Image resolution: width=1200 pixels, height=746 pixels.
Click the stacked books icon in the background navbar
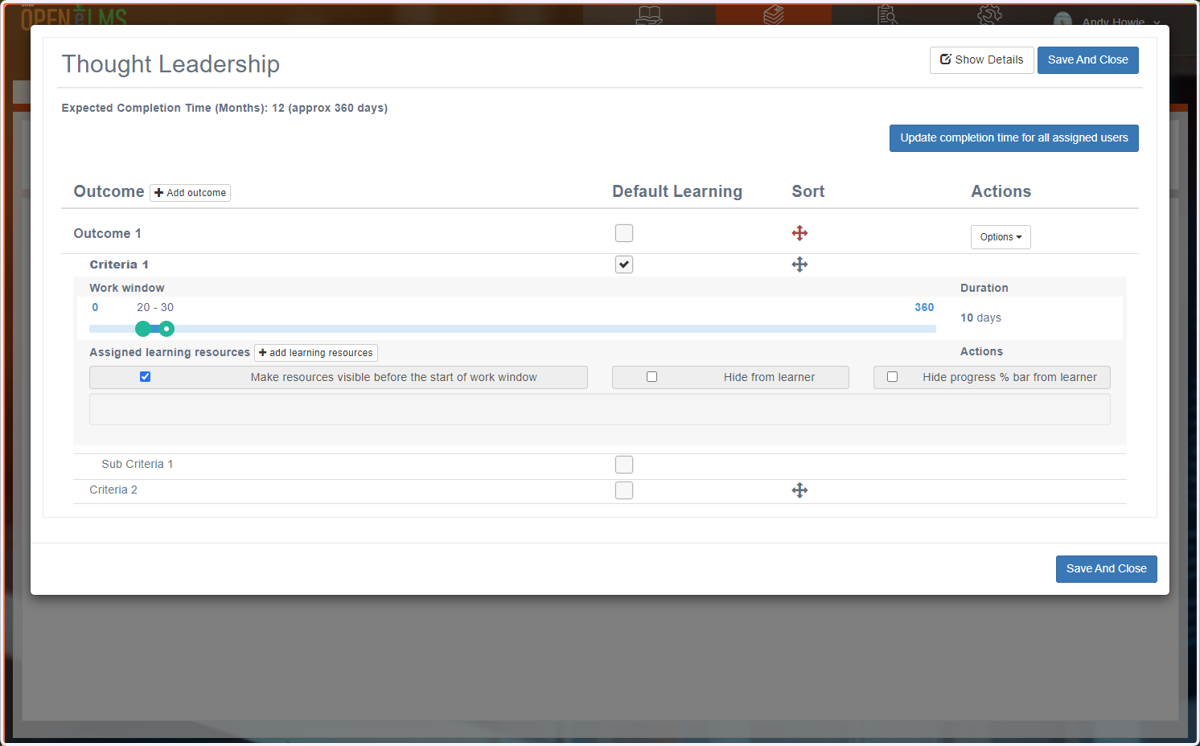[x=773, y=17]
